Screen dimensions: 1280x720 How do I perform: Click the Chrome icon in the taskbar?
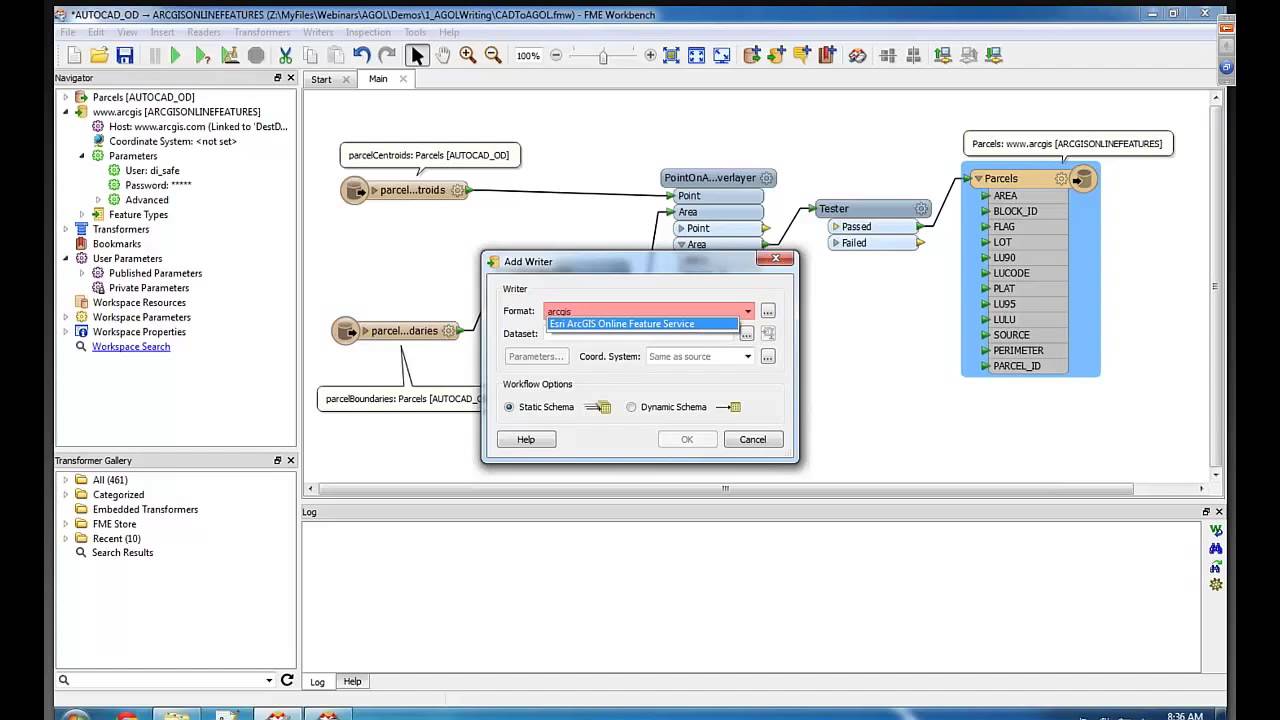(127, 716)
